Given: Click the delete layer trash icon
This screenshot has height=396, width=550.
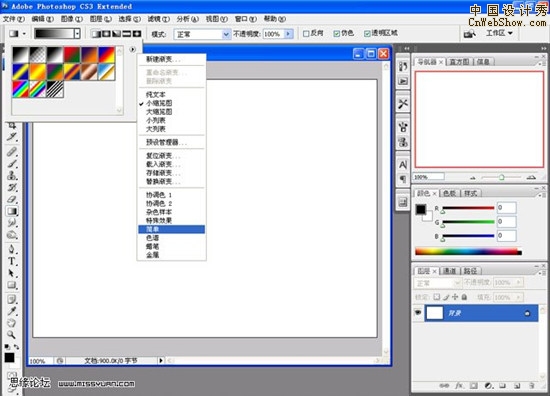Looking at the screenshot, I should tap(532, 385).
